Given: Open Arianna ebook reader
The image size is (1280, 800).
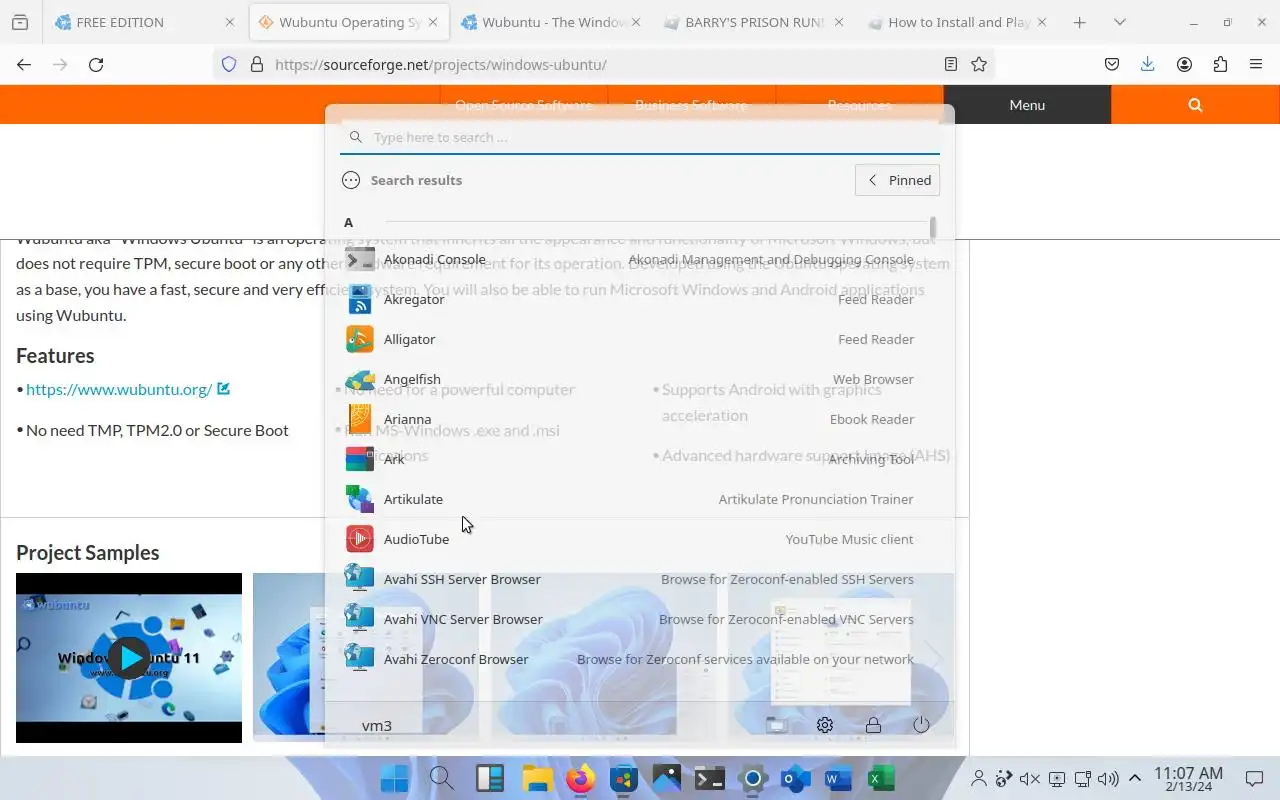Looking at the screenshot, I should [x=630, y=419].
